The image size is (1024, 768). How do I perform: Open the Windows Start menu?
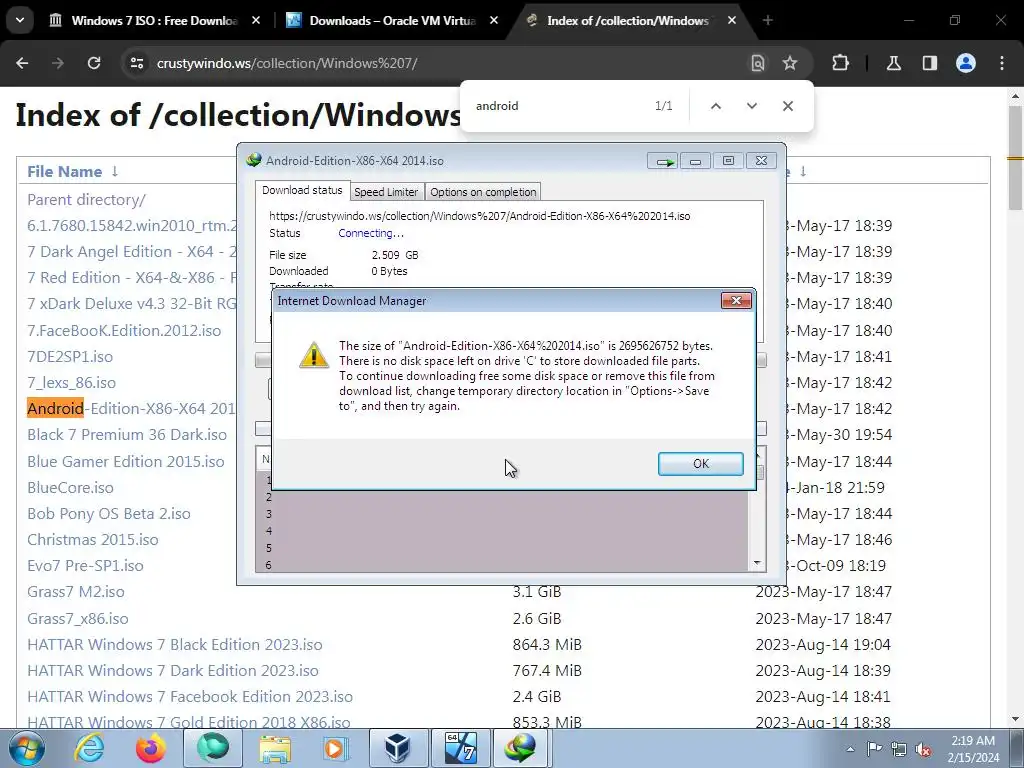click(x=26, y=748)
